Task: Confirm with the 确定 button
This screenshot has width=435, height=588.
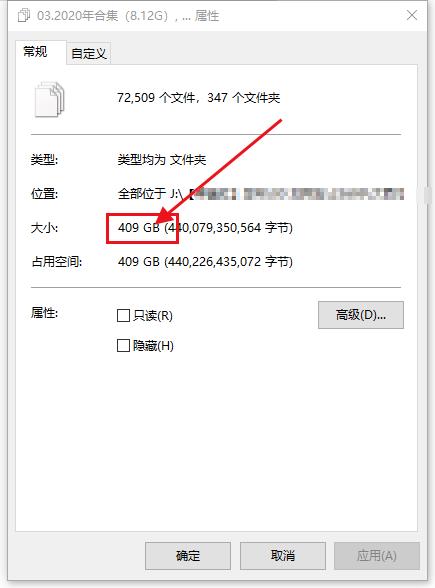Action: click(x=188, y=555)
